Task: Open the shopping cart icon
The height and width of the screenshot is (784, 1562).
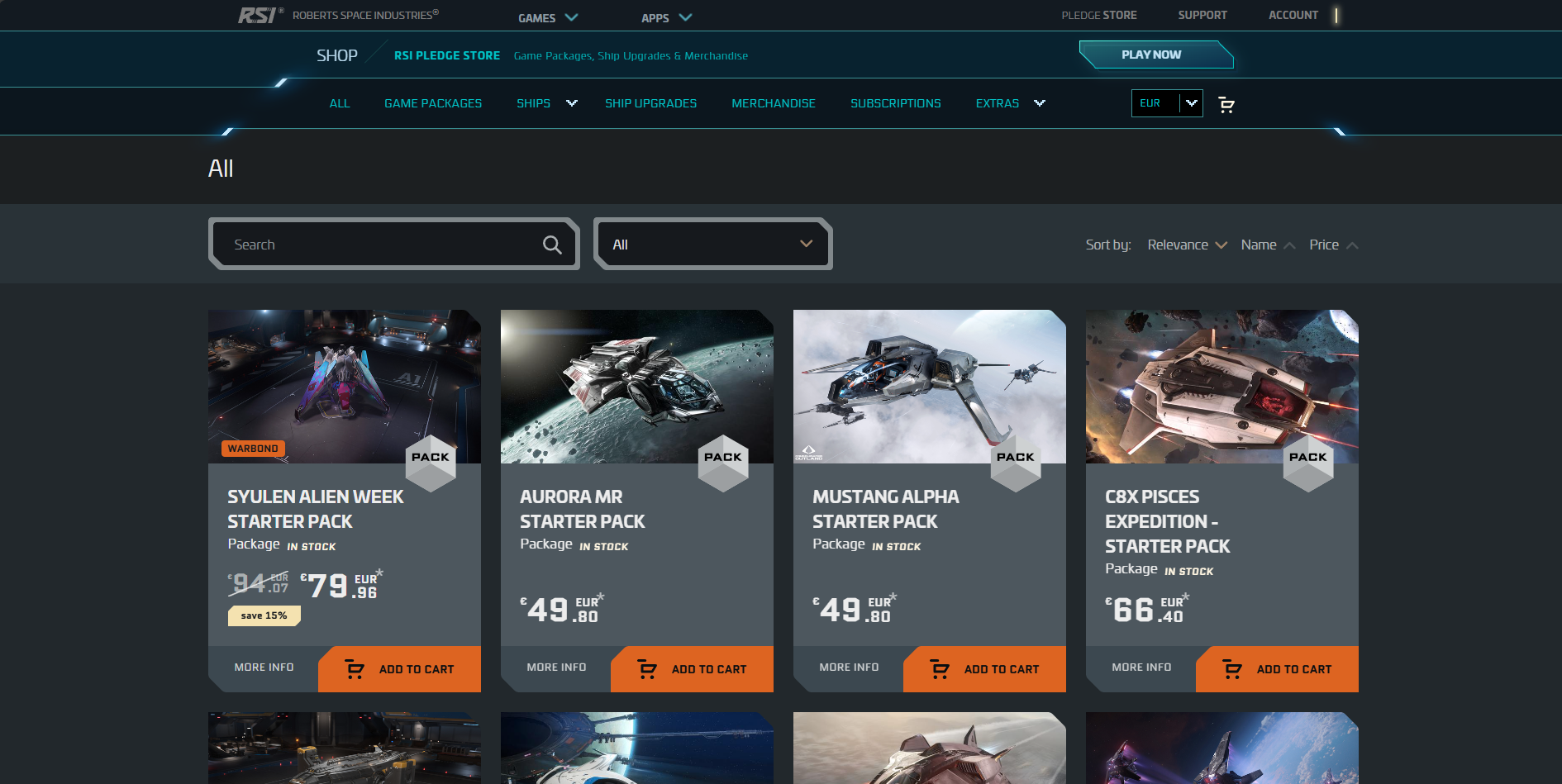Action: (x=1226, y=104)
